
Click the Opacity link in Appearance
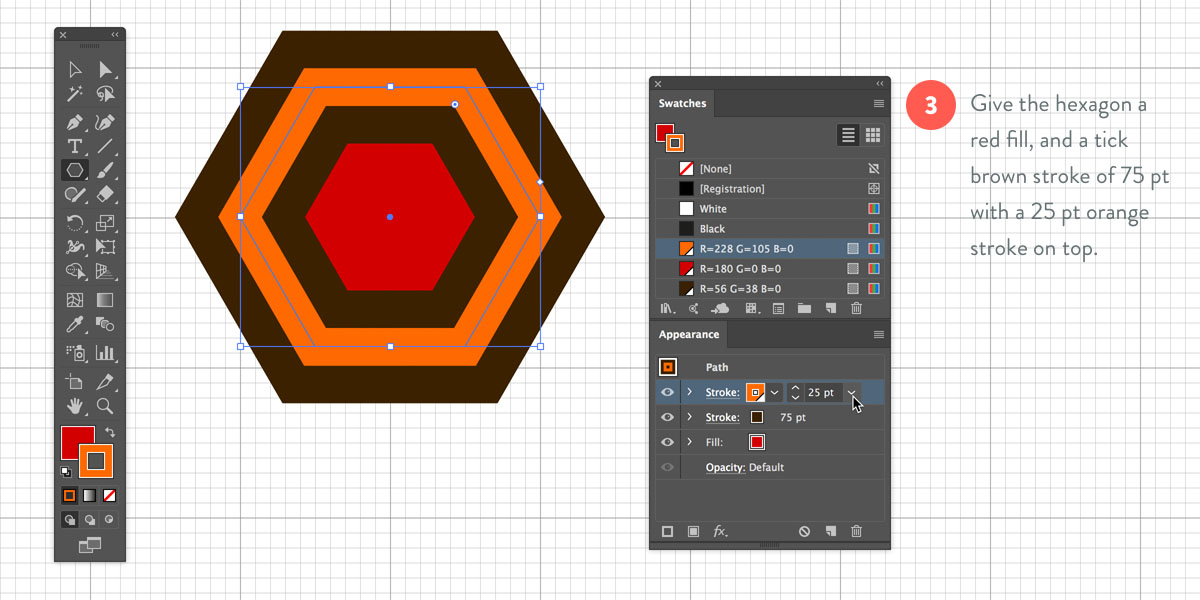coord(725,467)
